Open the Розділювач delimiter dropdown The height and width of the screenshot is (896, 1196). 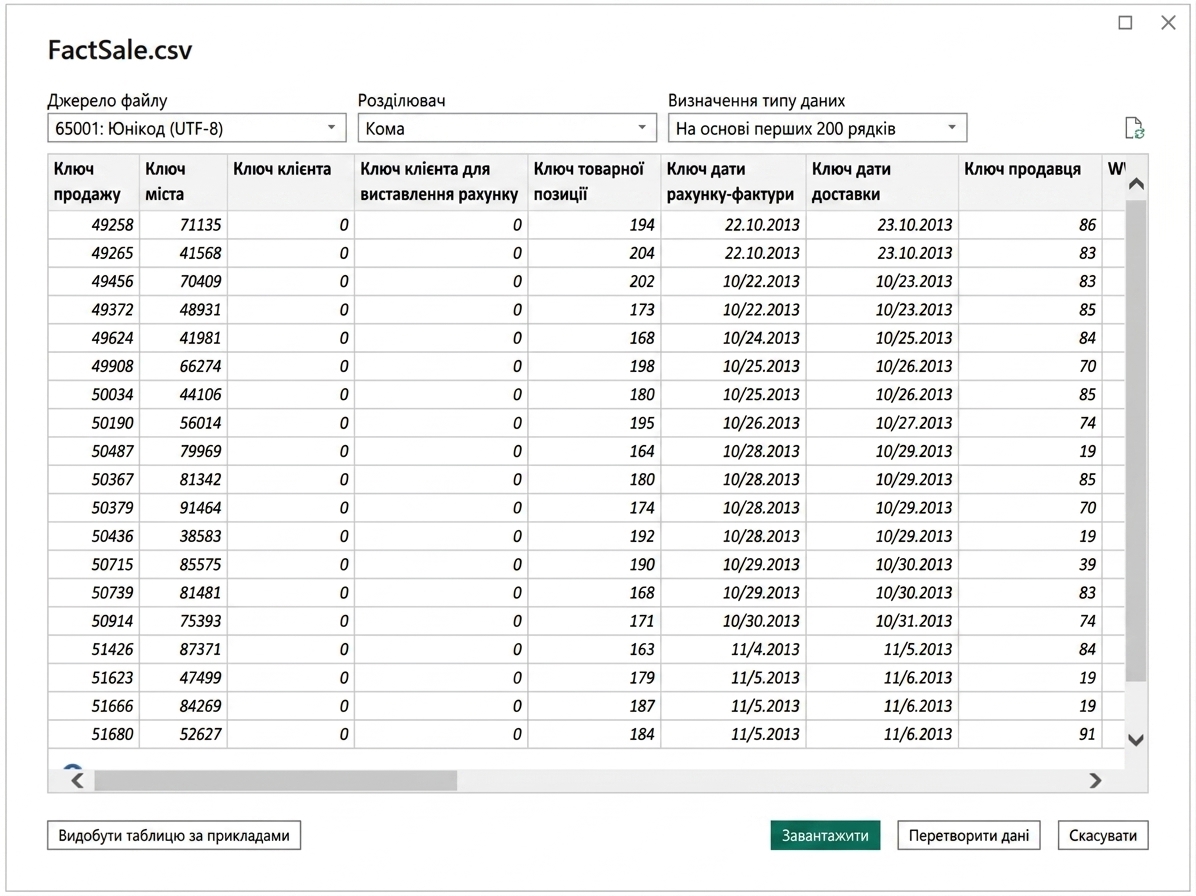(x=507, y=128)
